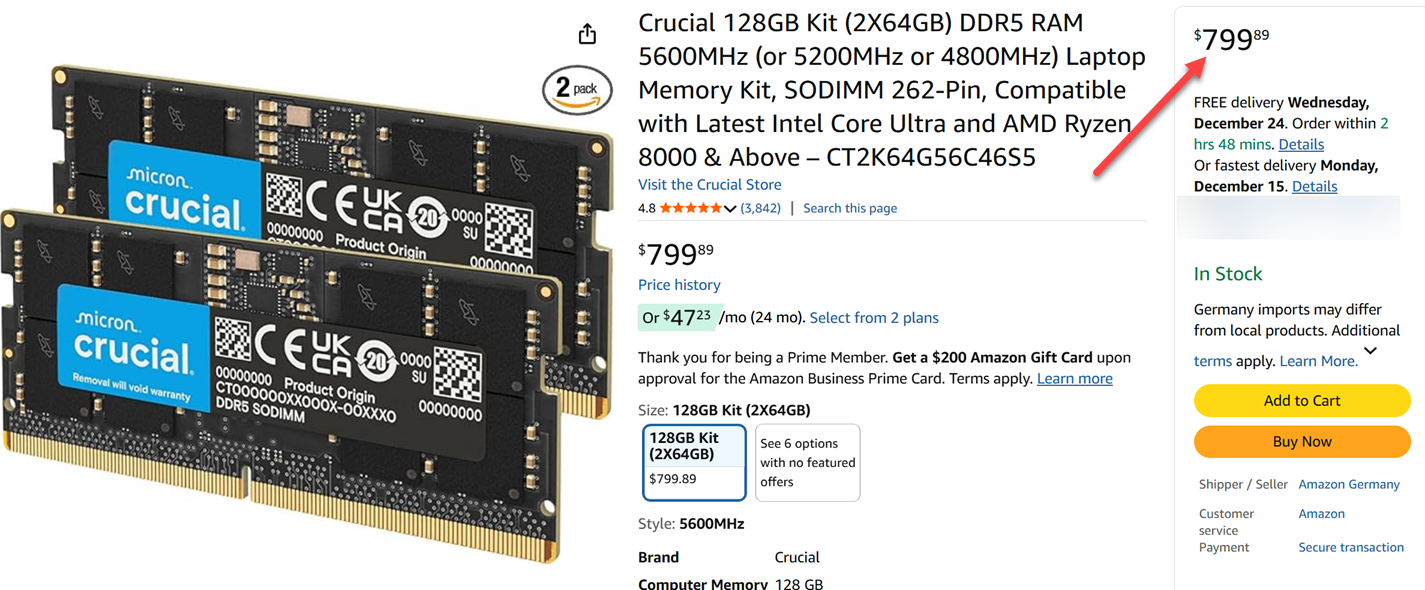Expand the import terms chevron

1370,351
